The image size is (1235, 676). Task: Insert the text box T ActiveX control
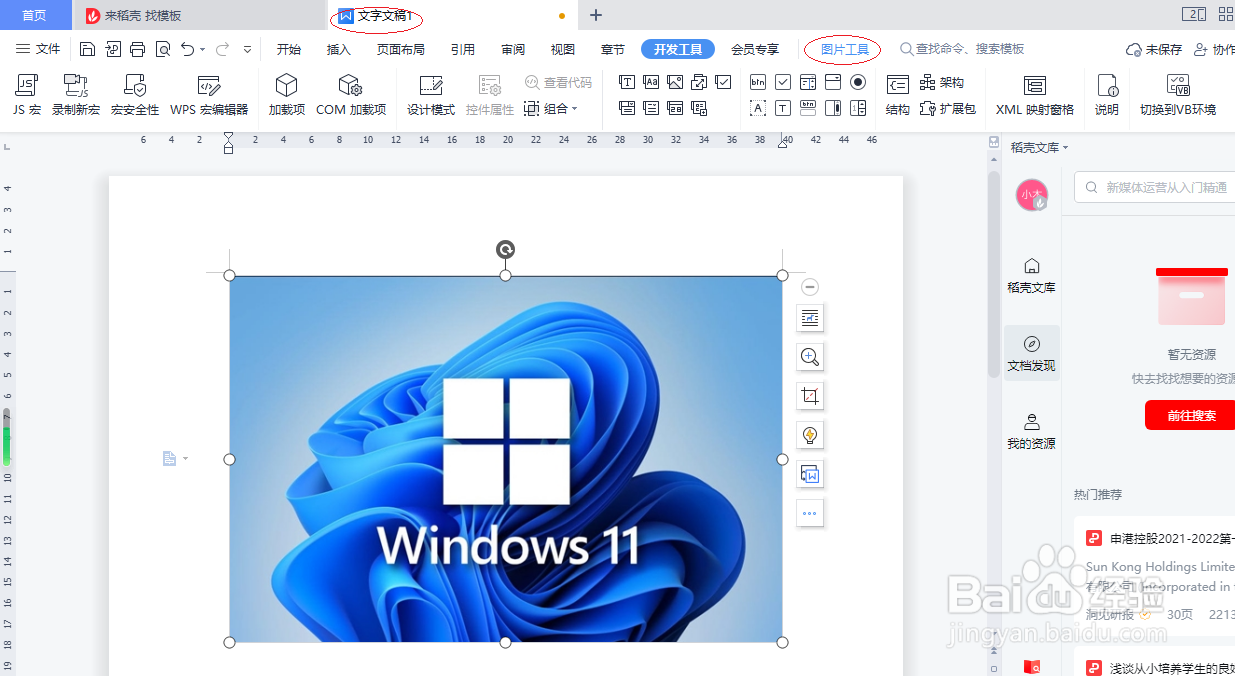(x=783, y=108)
